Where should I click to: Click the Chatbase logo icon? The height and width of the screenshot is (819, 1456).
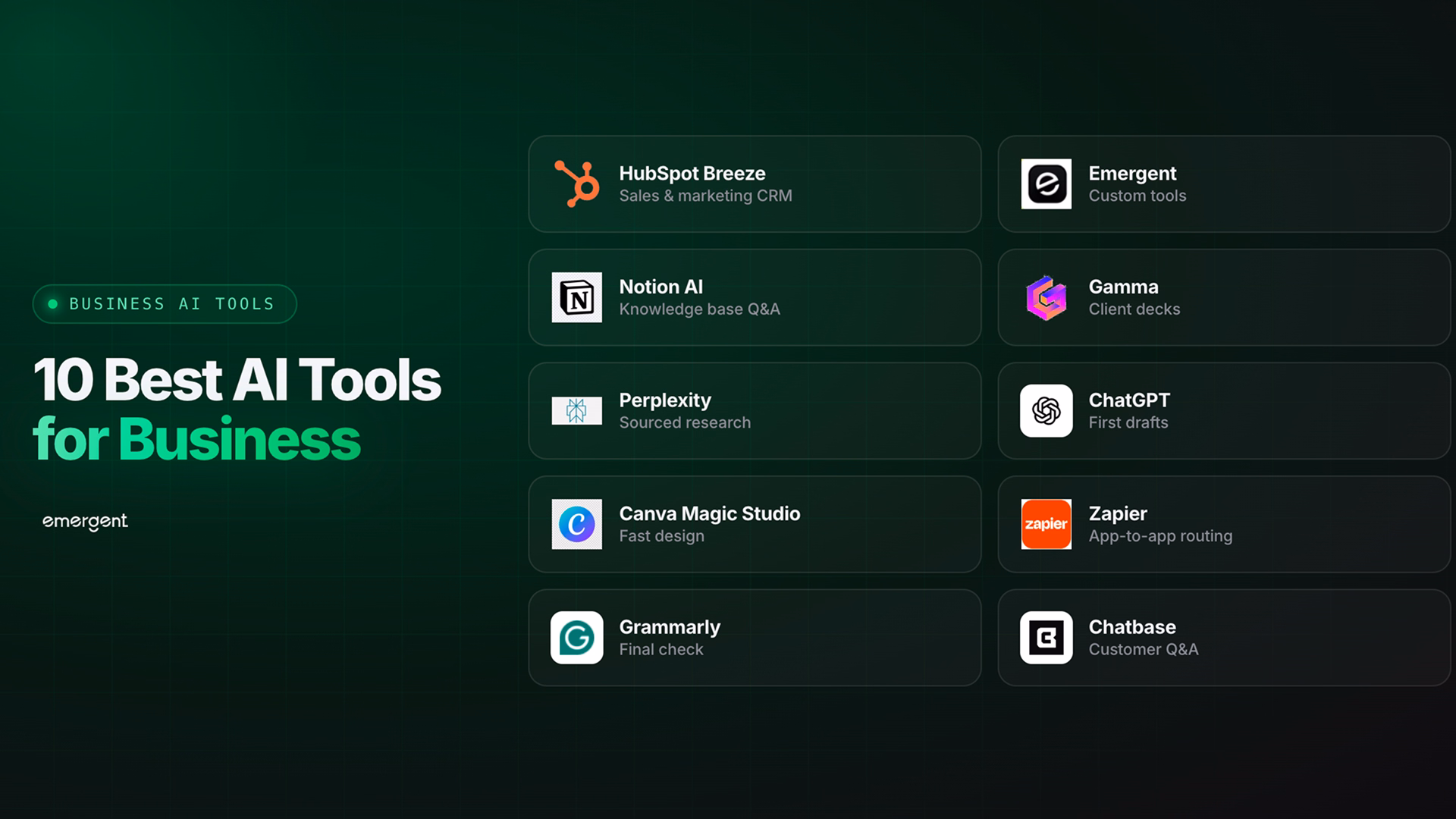click(1046, 638)
